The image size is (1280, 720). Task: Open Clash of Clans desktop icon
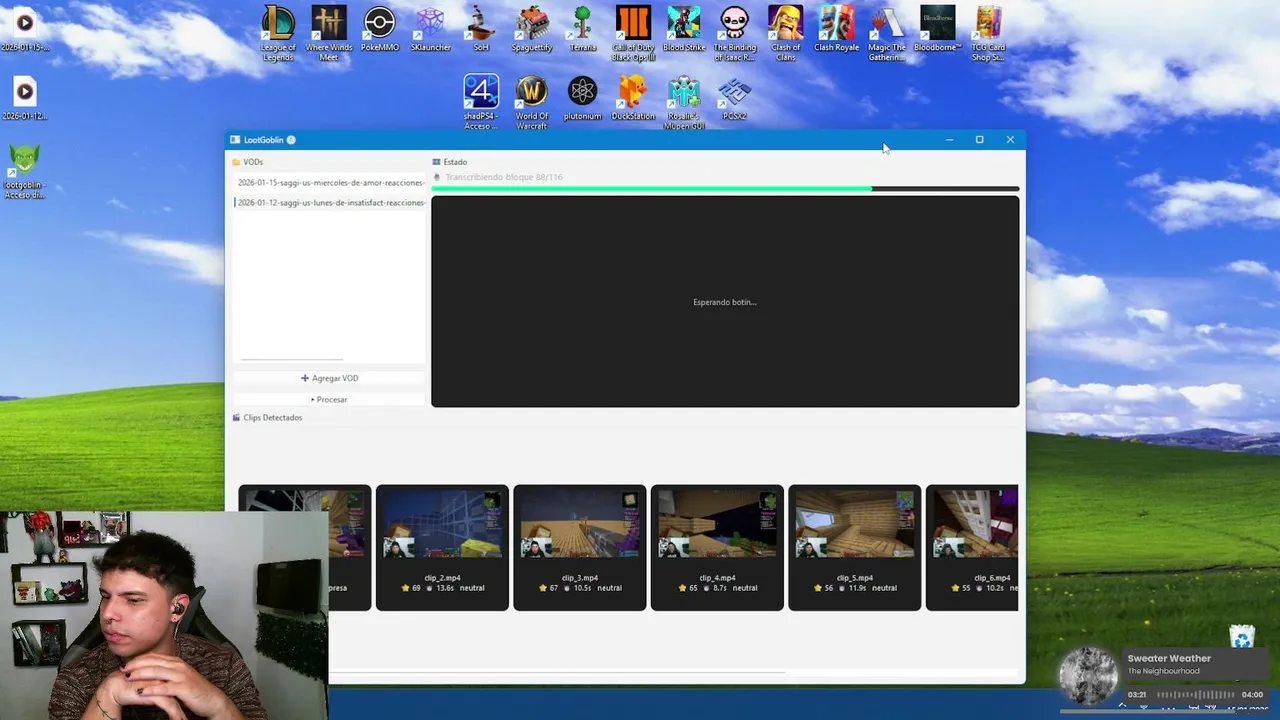[x=786, y=33]
